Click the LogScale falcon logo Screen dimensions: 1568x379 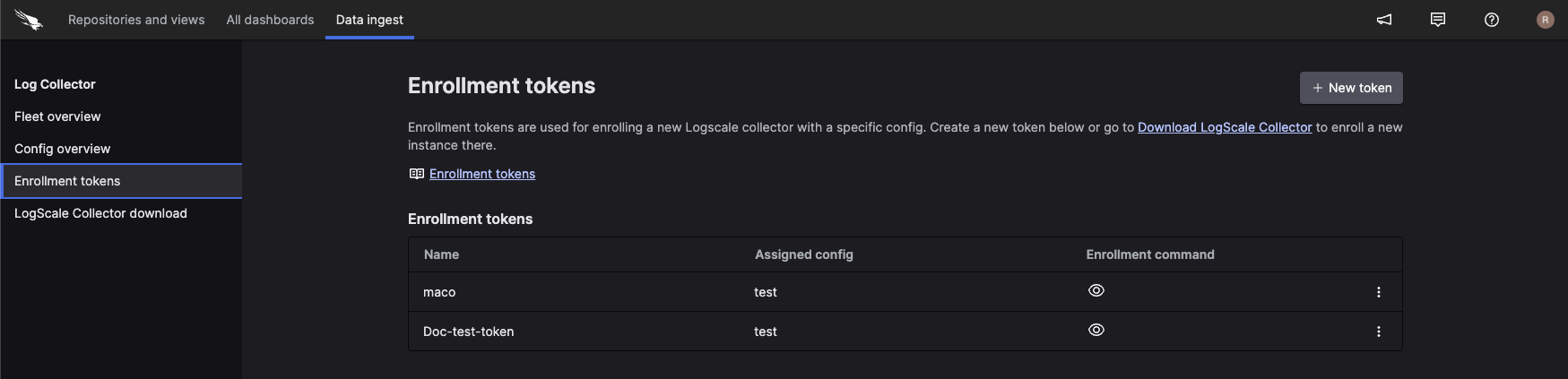(29, 20)
